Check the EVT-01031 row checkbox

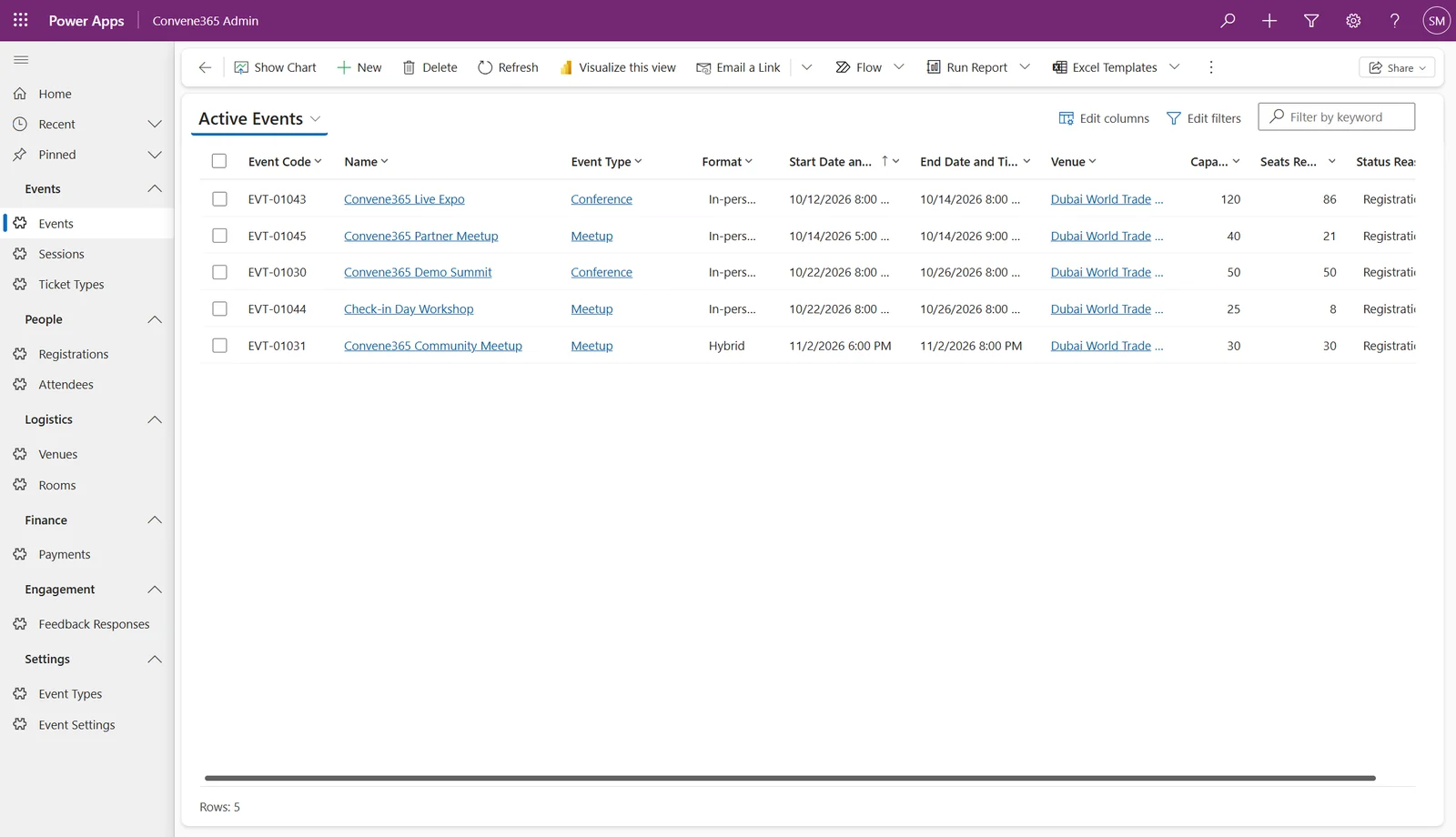219,346
